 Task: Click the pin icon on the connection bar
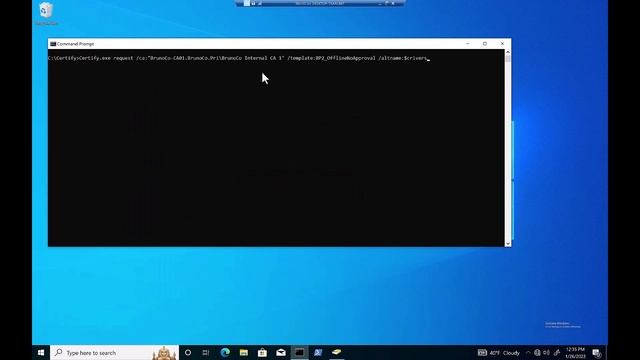click(x=247, y=3)
